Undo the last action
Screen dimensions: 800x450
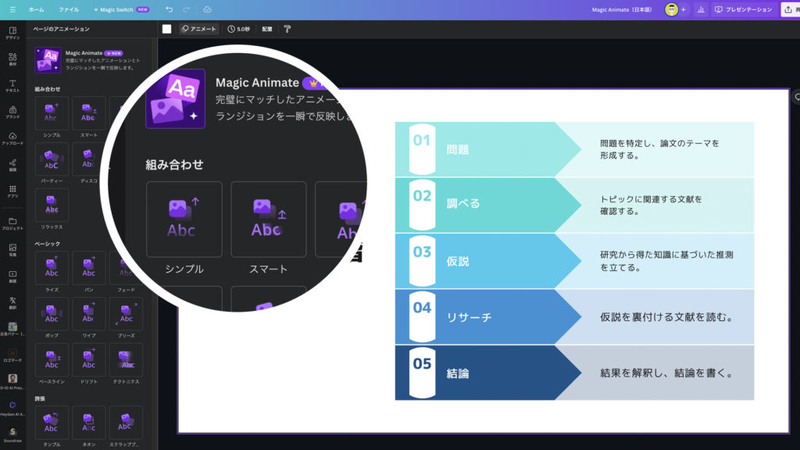[169, 10]
